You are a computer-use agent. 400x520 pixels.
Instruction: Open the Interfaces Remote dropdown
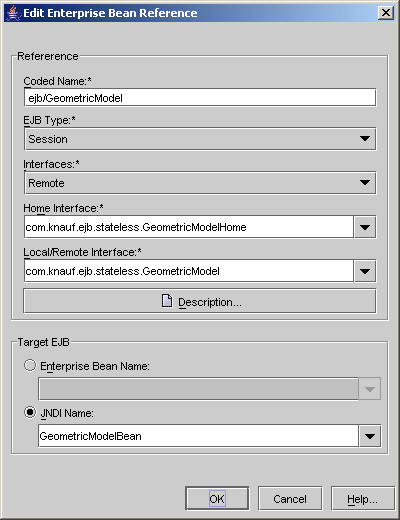pyautogui.click(x=200, y=183)
